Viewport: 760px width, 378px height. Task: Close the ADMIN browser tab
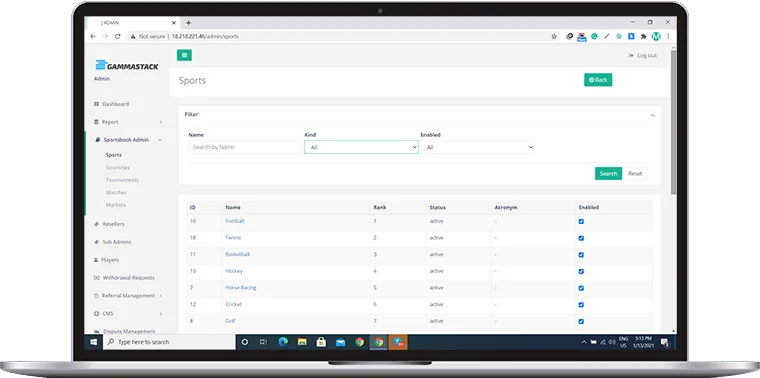[174, 23]
